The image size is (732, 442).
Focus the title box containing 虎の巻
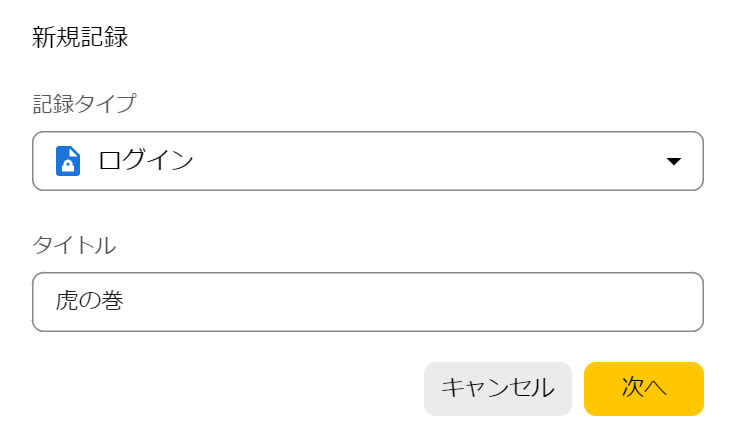point(368,302)
